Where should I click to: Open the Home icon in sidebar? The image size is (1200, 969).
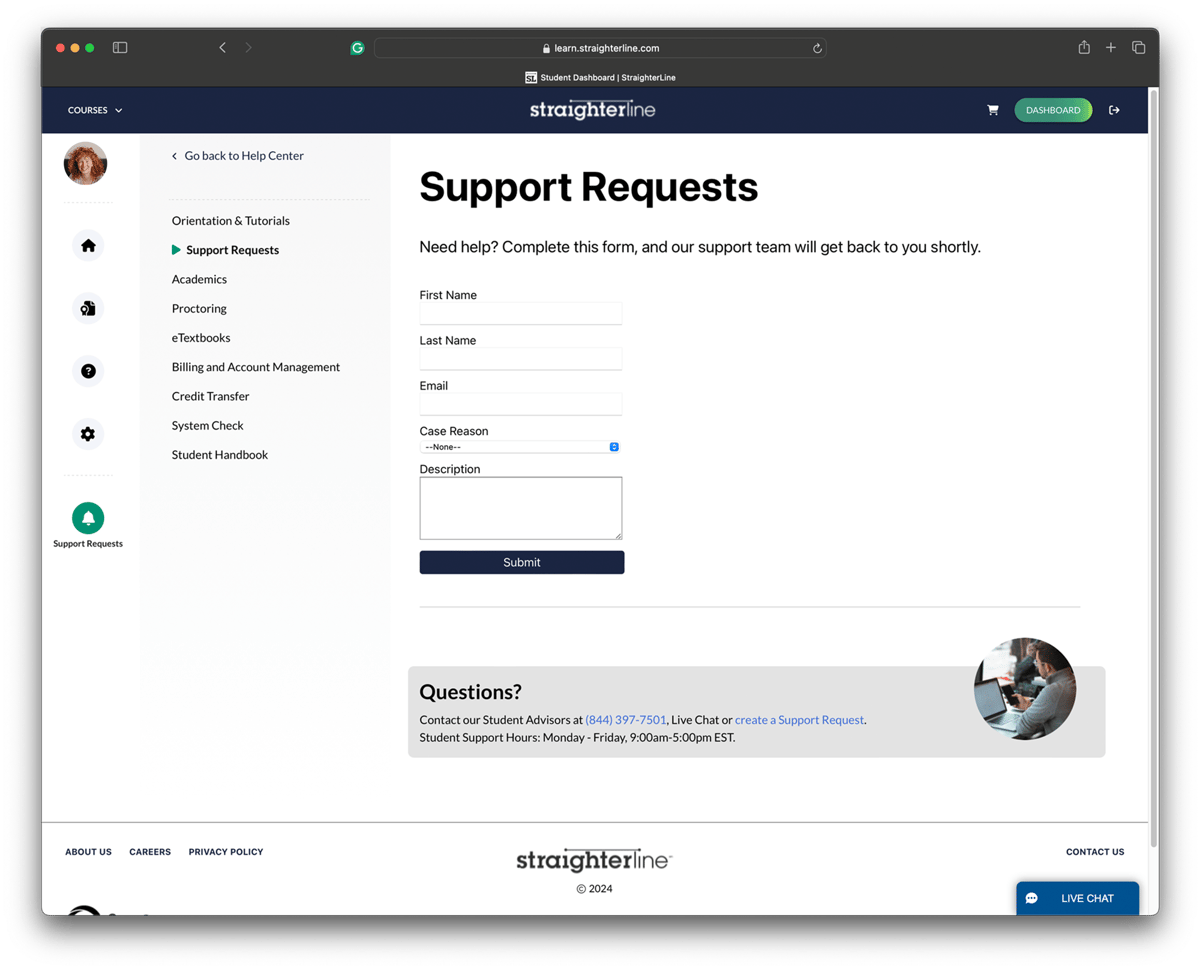pos(88,245)
